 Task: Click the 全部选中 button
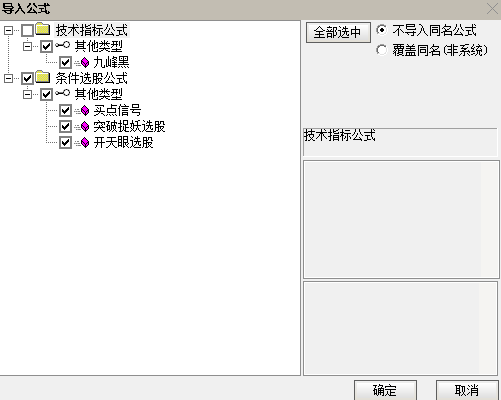tap(338, 32)
